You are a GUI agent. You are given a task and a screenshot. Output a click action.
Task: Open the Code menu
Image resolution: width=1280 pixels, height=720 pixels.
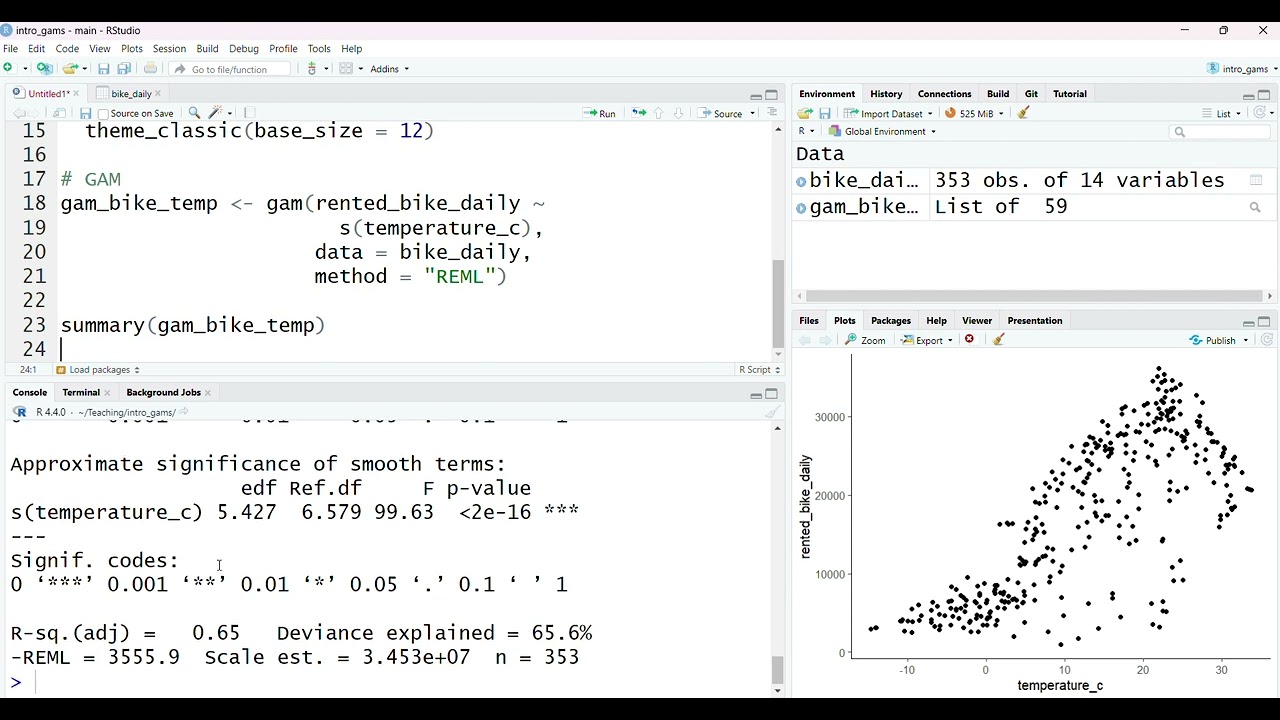[67, 48]
